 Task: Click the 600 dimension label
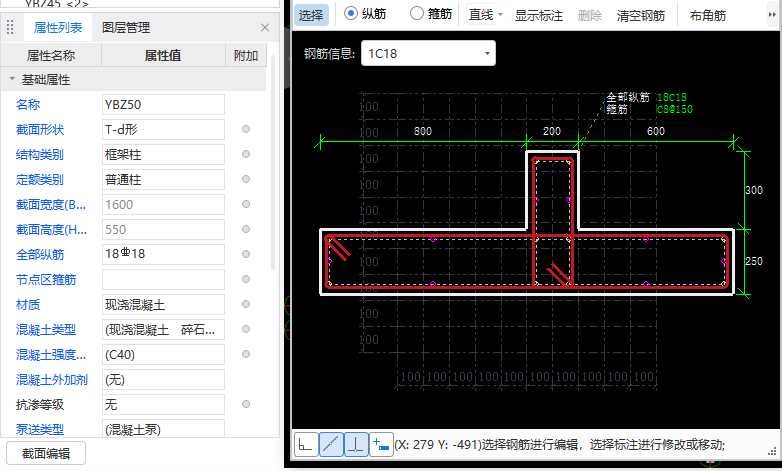tap(655, 131)
